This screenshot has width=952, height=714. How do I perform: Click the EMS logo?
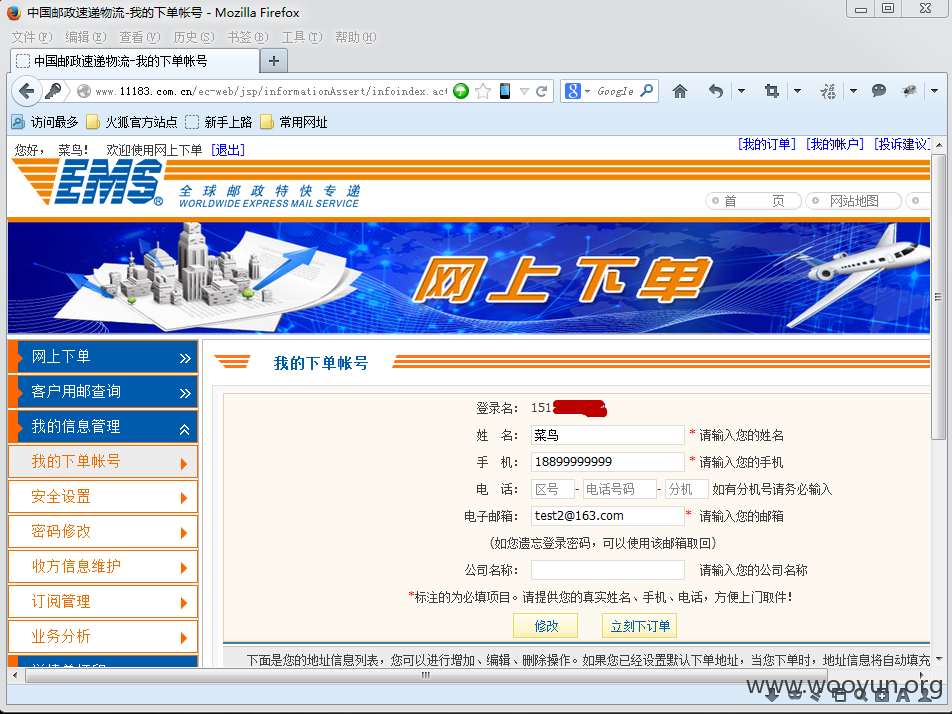[x=89, y=183]
